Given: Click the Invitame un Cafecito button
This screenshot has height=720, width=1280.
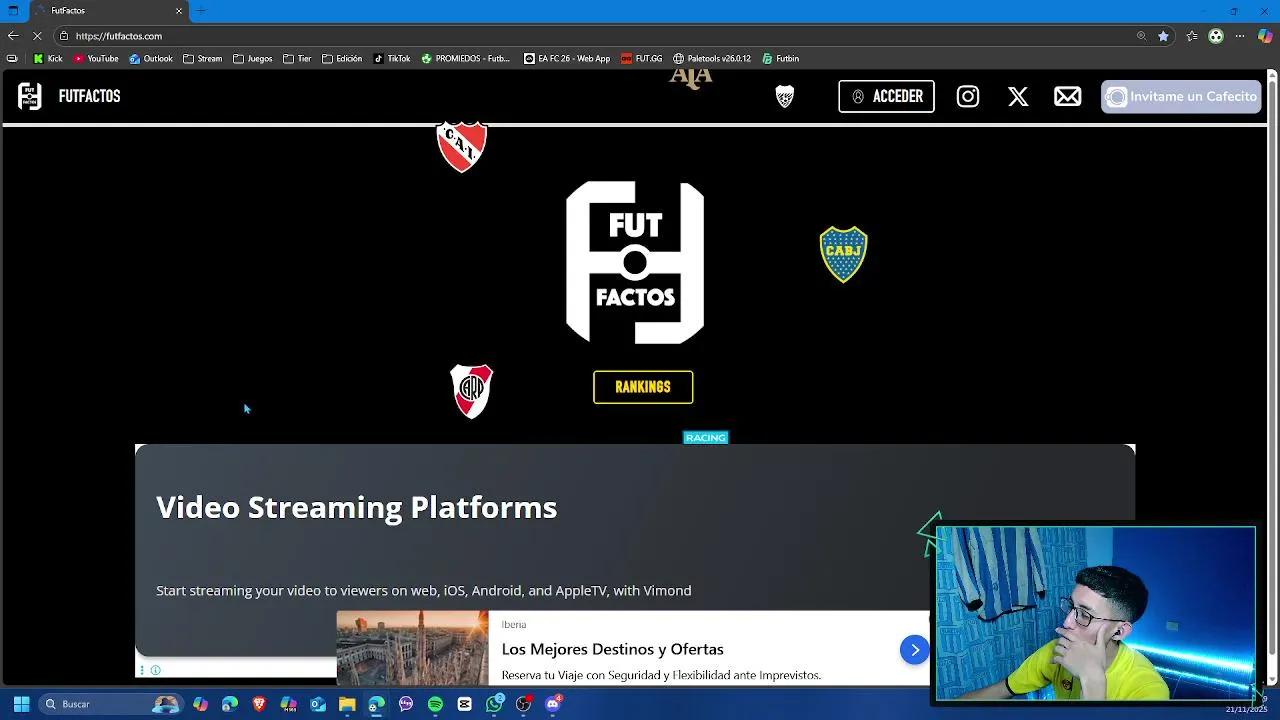Looking at the screenshot, I should pos(1181,96).
